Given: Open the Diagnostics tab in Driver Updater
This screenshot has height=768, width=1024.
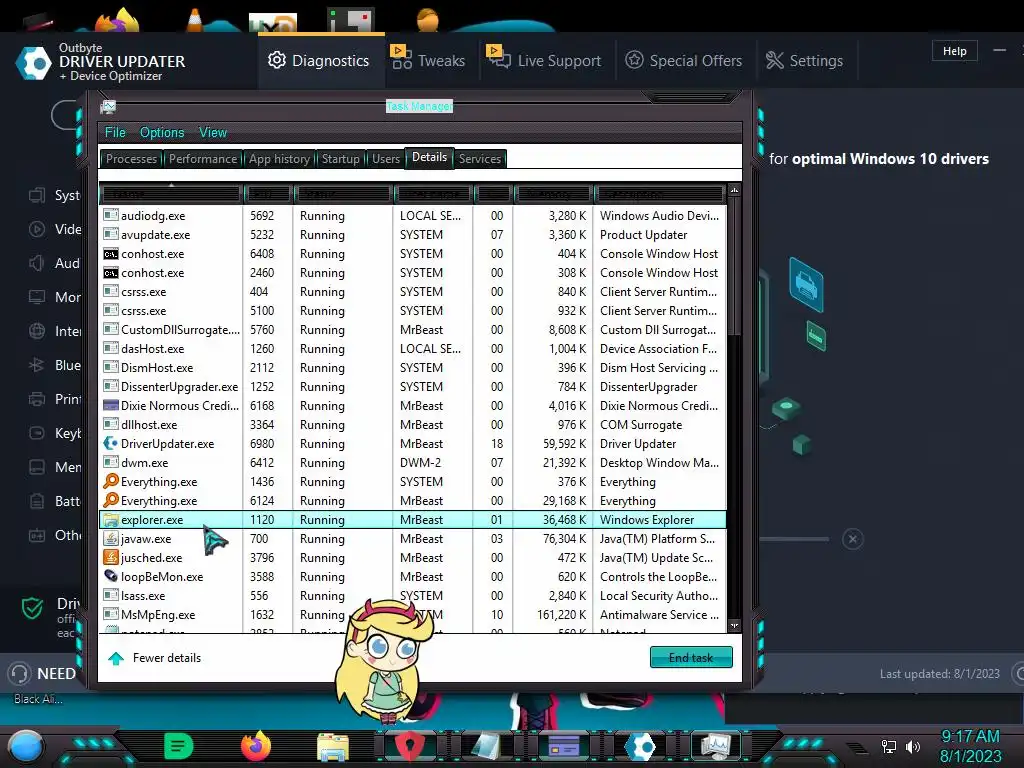Looking at the screenshot, I should coord(319,61).
